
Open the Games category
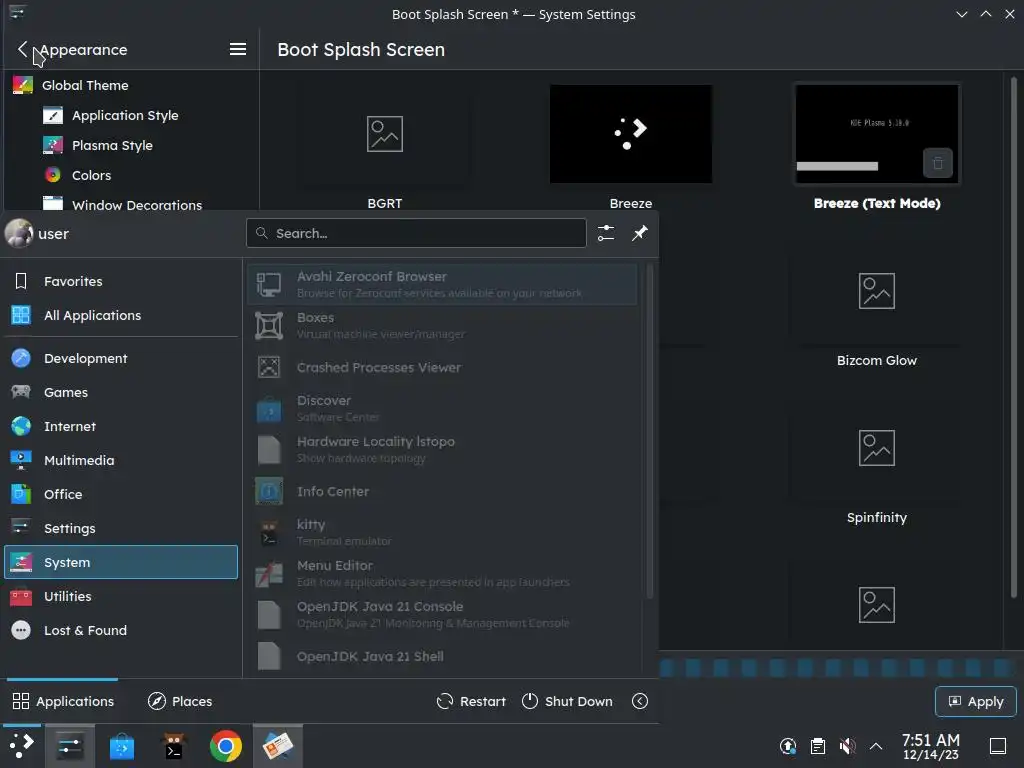tap(121, 392)
